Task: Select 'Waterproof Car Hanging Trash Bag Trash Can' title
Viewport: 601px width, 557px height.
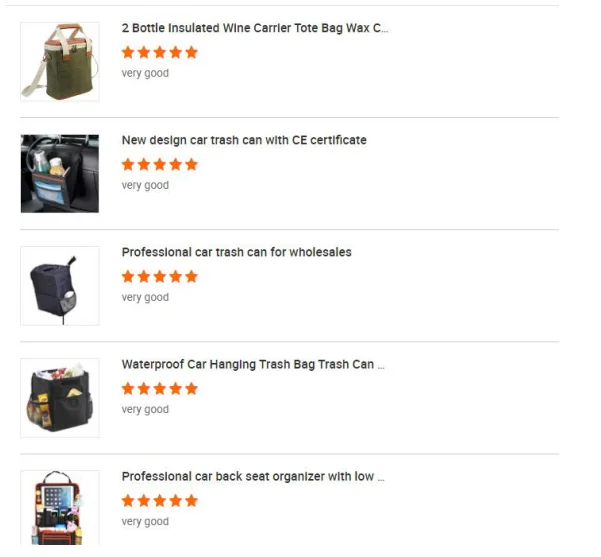Action: (x=253, y=364)
